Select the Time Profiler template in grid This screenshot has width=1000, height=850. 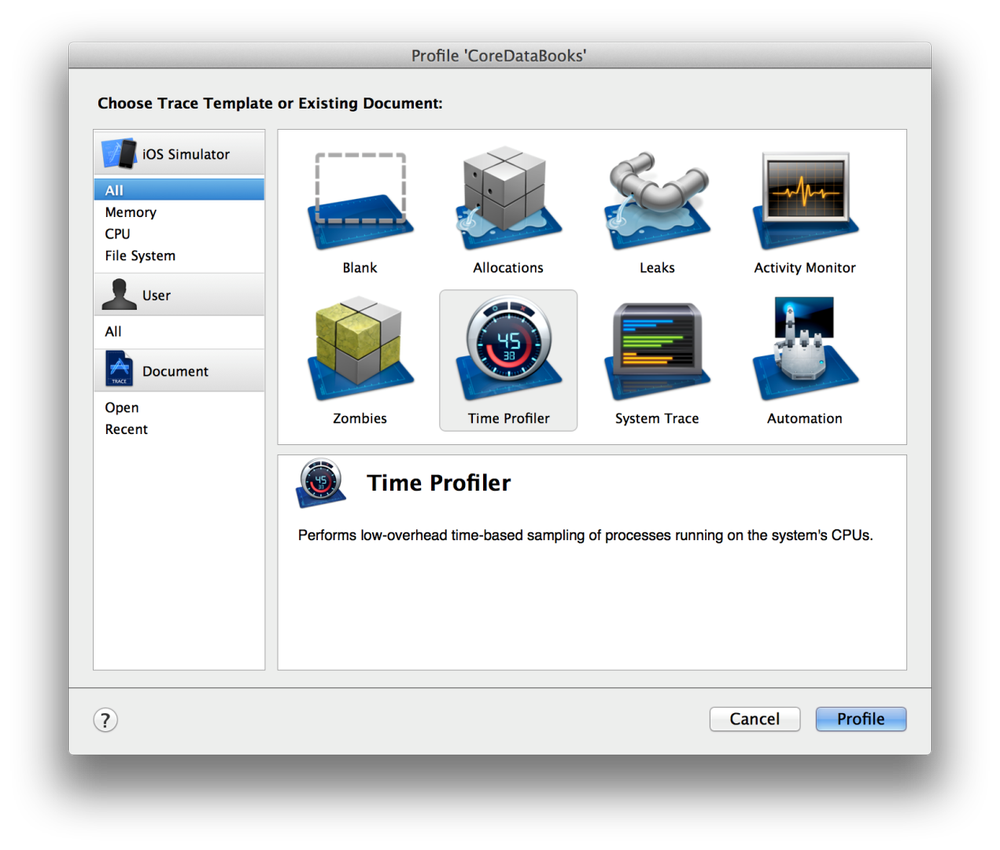tap(508, 360)
